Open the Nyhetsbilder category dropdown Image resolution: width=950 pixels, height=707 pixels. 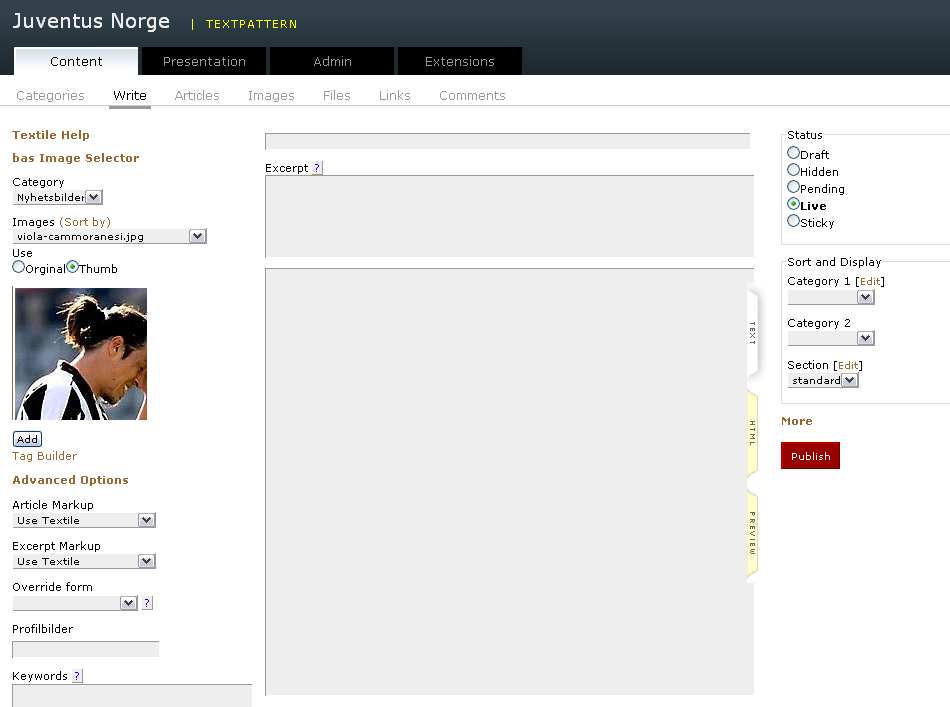58,197
